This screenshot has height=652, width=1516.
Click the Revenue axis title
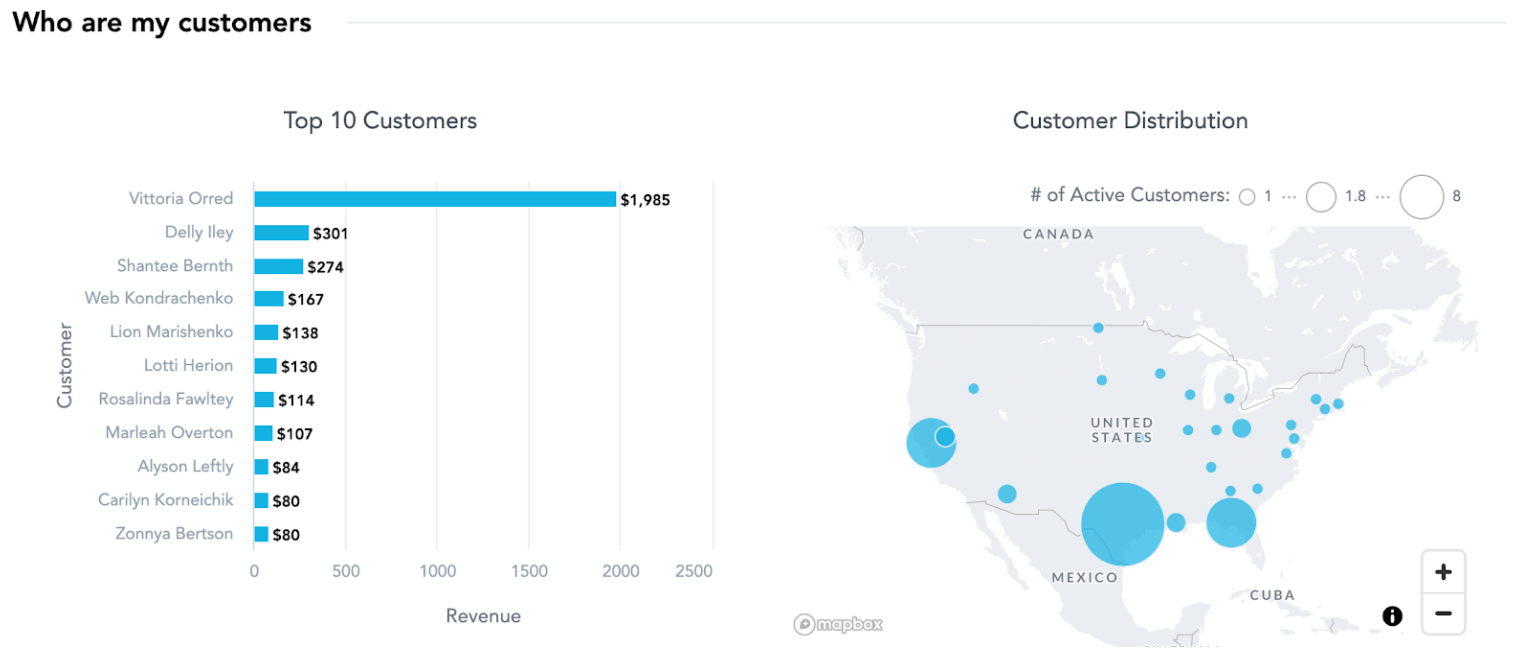(483, 616)
